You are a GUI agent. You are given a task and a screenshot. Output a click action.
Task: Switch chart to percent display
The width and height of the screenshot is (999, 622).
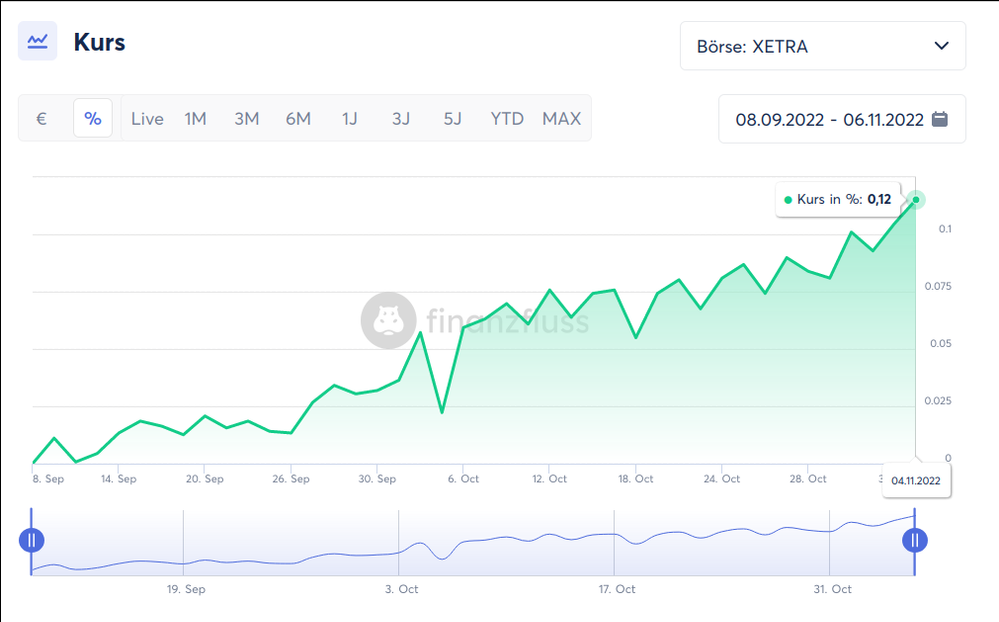(93, 118)
